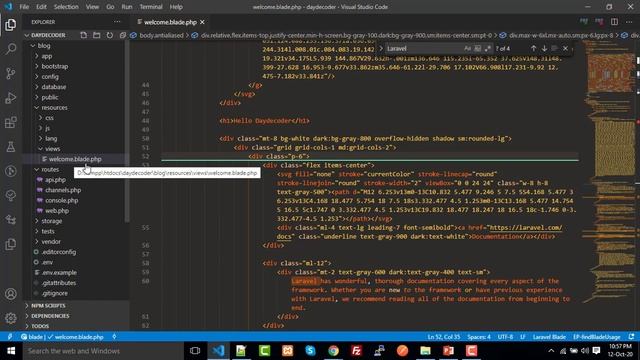Open the File menu
This screenshot has height=360, width=640.
(24, 7)
